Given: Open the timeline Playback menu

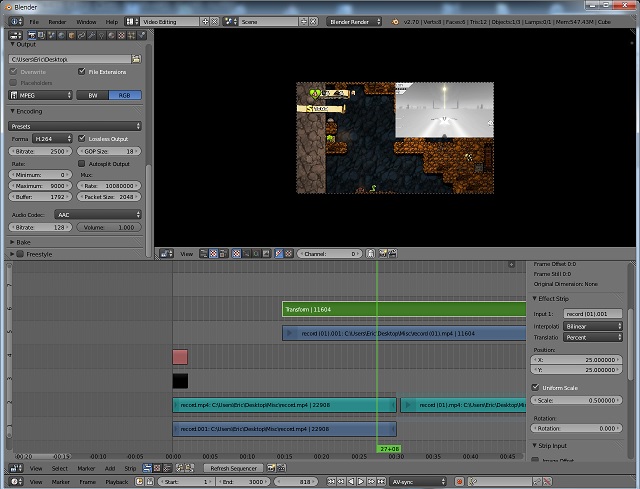Looking at the screenshot, I should click(117, 482).
